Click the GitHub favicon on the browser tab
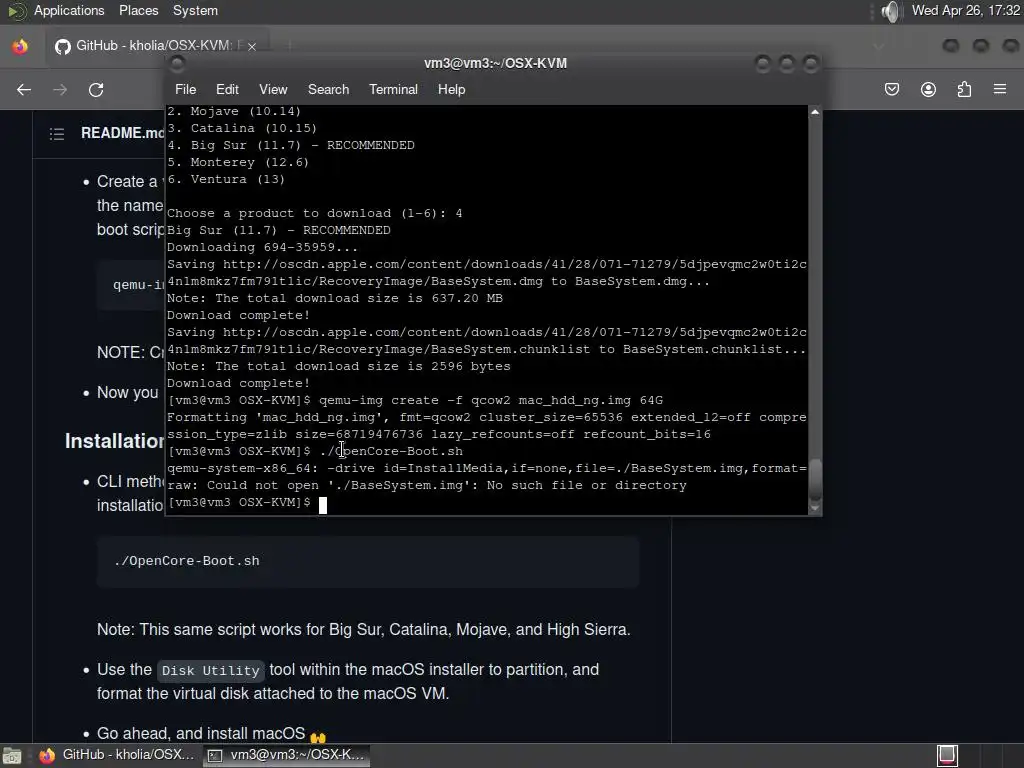Viewport: 1024px width, 768px height. pyautogui.click(x=63, y=46)
